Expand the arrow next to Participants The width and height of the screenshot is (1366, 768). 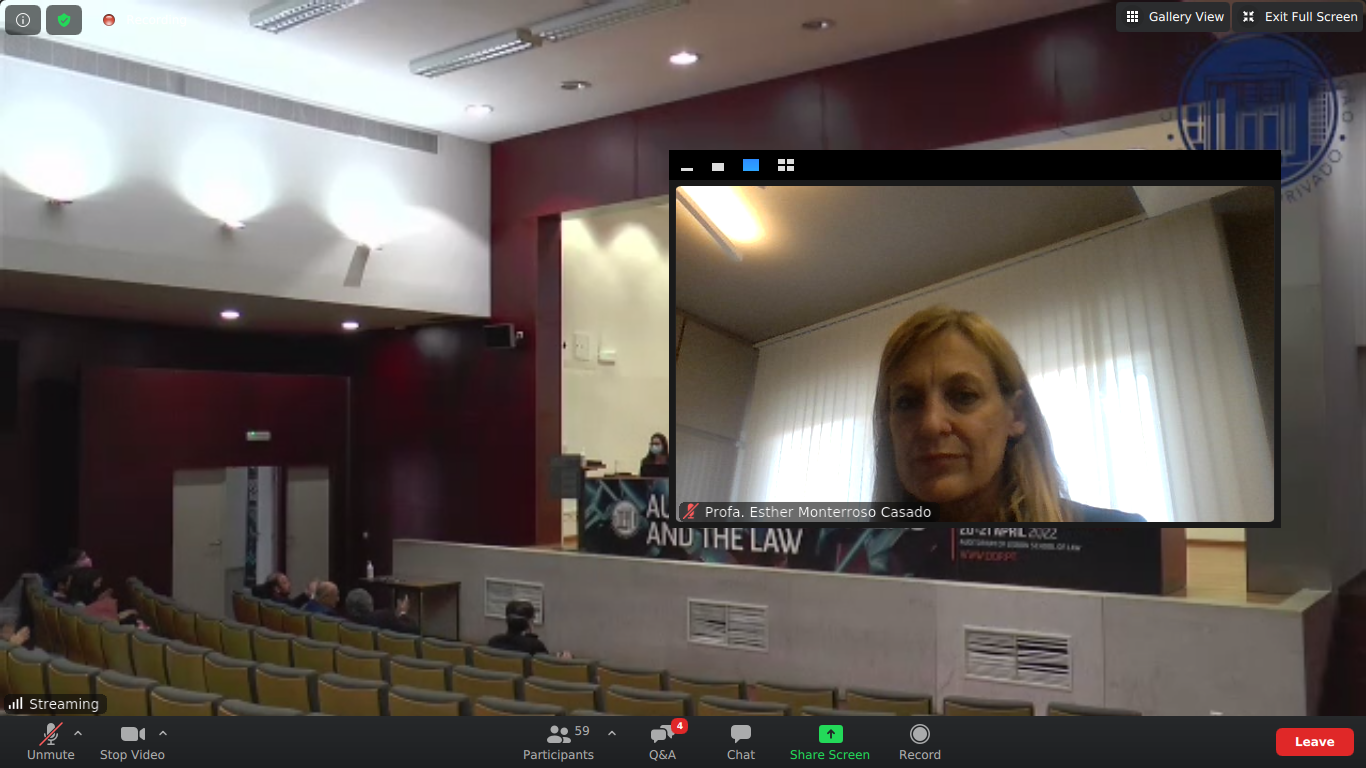pos(612,733)
